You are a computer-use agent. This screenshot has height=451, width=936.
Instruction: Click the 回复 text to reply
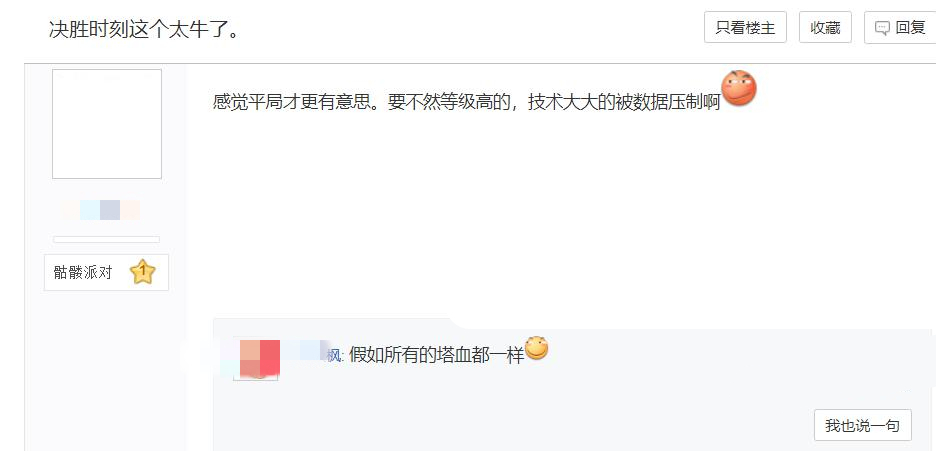click(910, 27)
